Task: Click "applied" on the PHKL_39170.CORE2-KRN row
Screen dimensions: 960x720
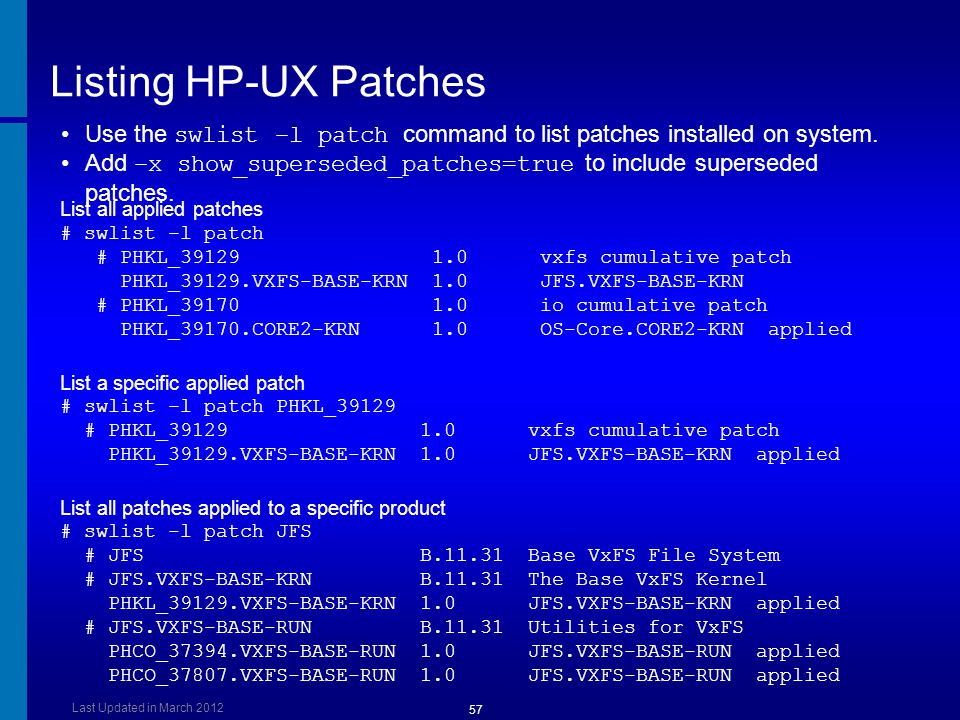Action: coord(810,330)
